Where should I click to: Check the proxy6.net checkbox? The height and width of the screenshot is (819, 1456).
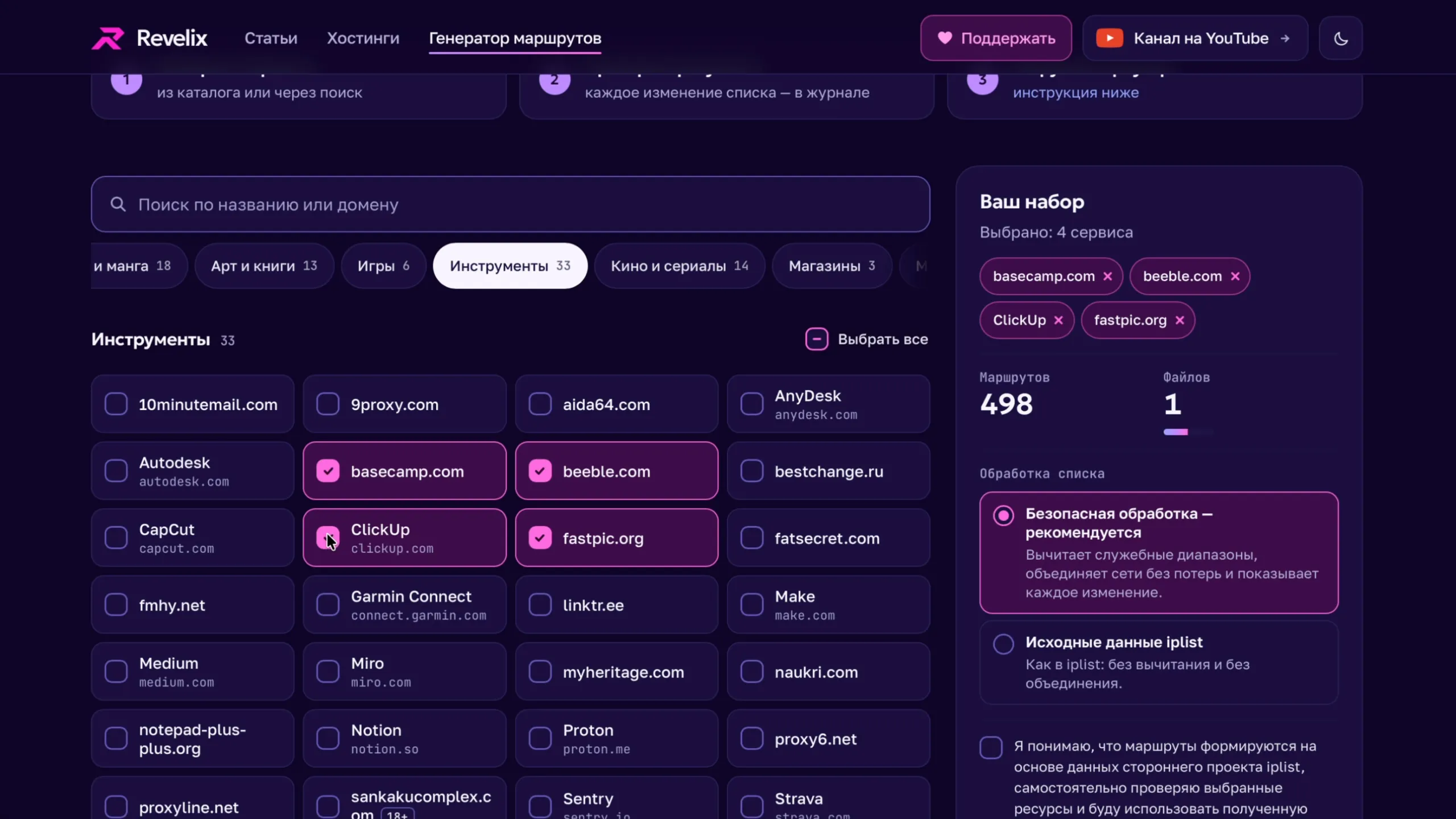pos(752,738)
